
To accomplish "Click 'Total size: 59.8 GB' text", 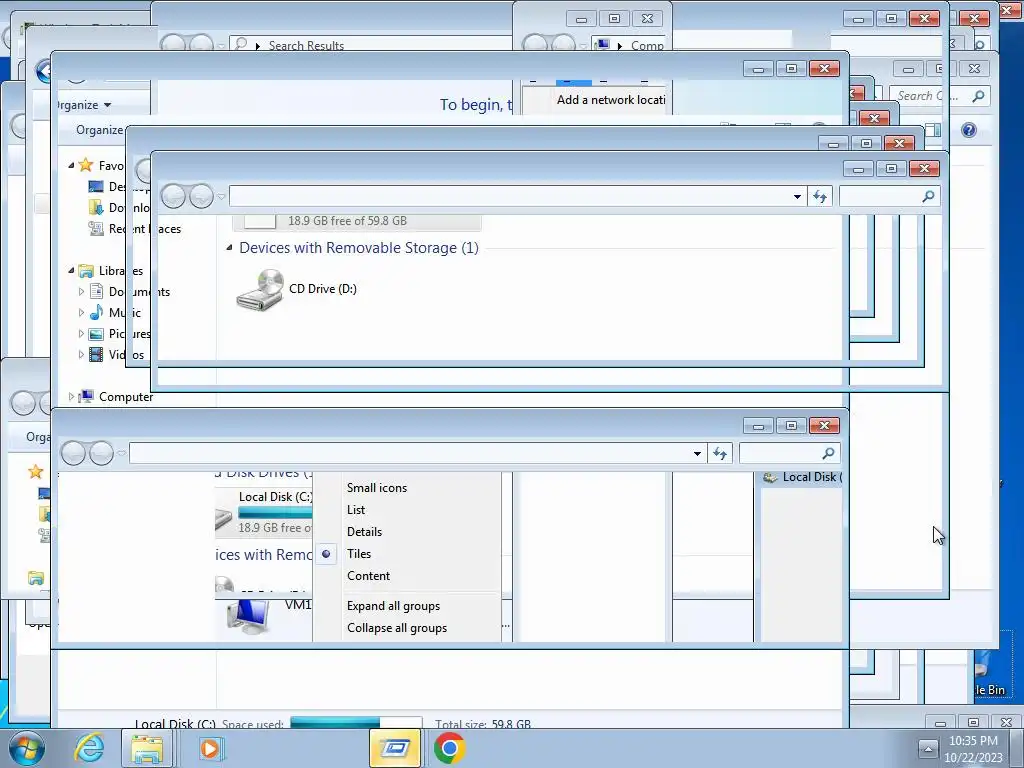I will (483, 724).
